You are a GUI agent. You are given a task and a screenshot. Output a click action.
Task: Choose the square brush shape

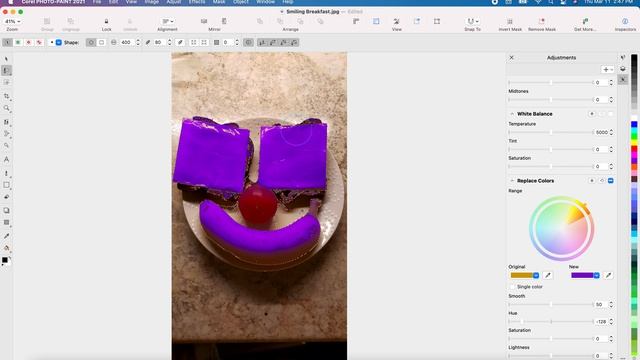coord(102,42)
